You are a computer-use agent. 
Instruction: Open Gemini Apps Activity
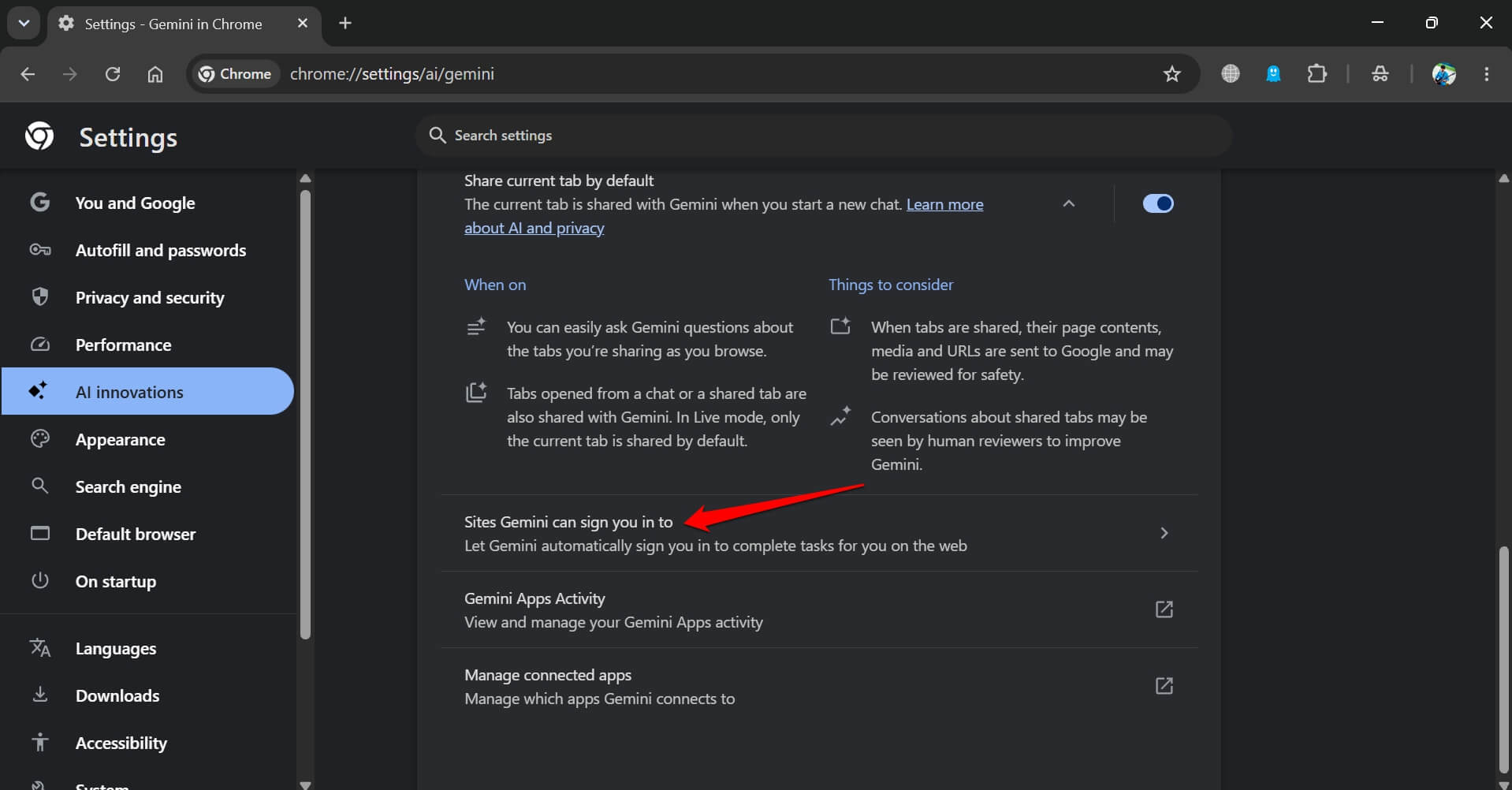point(819,609)
